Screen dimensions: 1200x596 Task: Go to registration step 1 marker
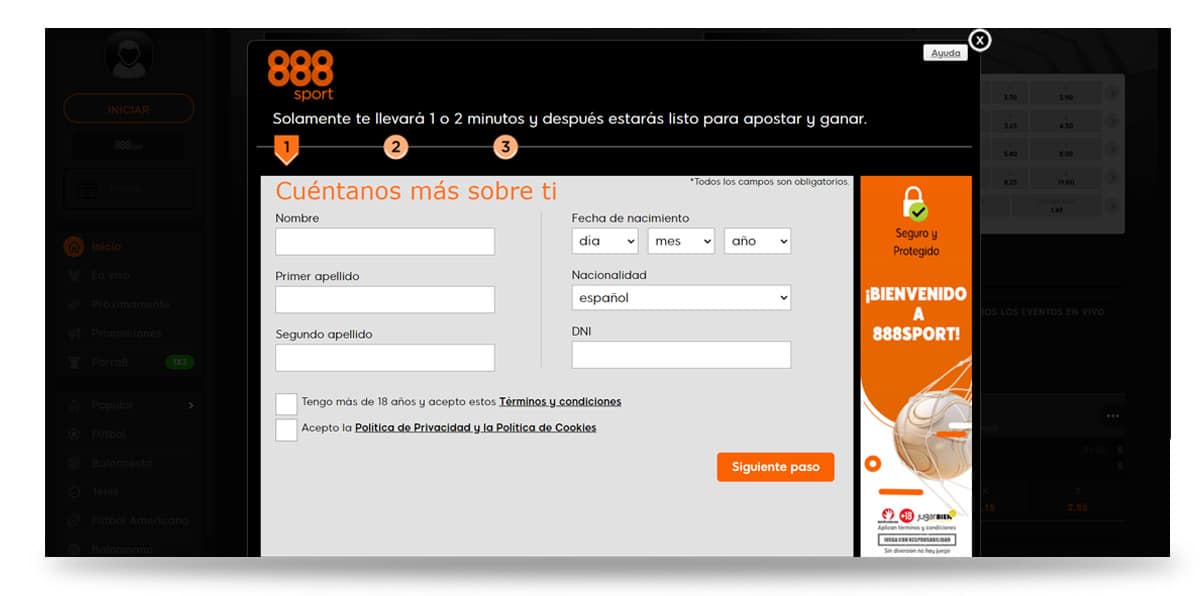[286, 149]
